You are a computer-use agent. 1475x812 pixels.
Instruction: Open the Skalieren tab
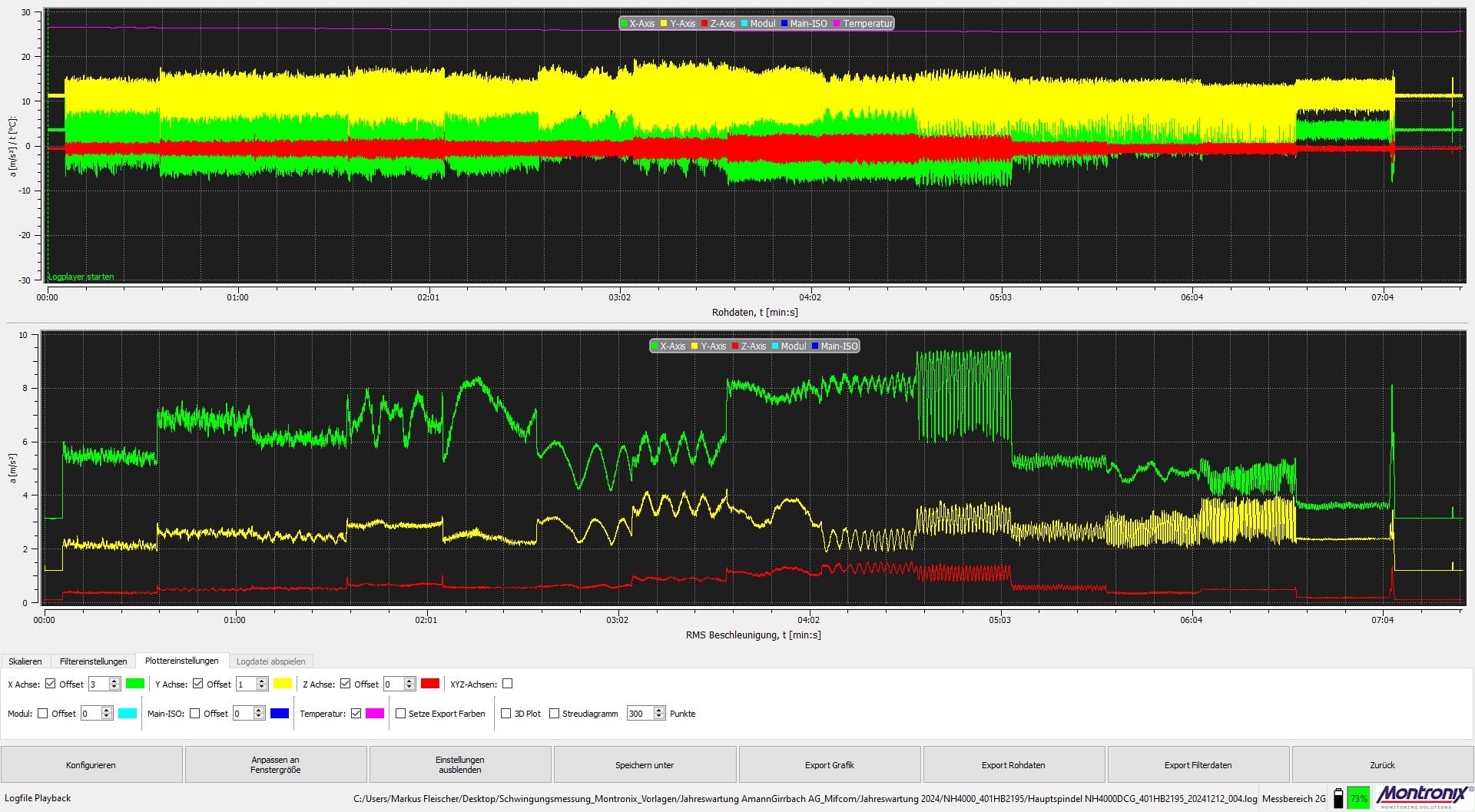coord(25,661)
